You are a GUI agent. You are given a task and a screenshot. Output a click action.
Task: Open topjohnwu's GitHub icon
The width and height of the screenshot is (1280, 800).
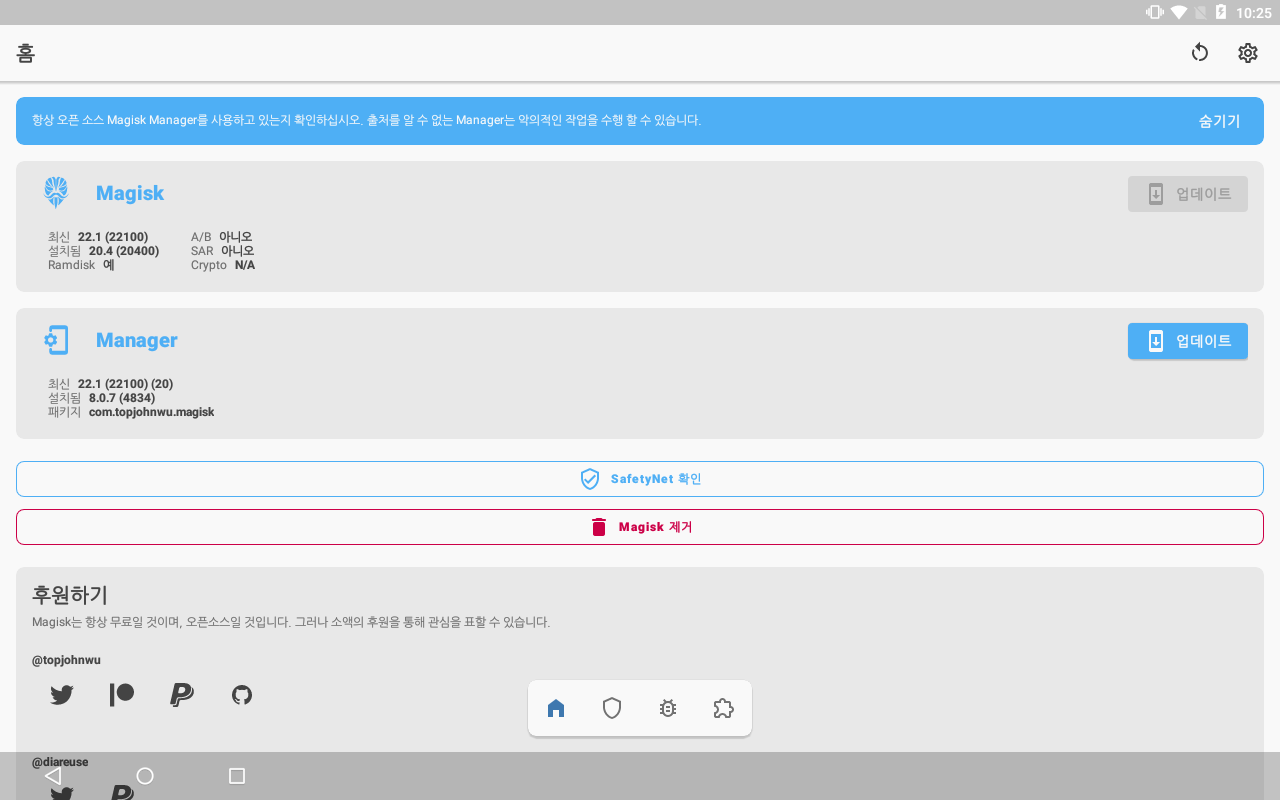click(242, 694)
